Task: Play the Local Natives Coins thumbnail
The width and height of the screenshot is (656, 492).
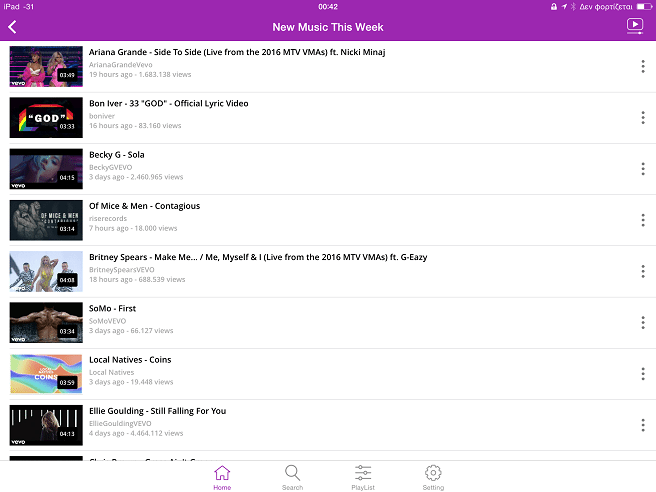Action: 46,374
